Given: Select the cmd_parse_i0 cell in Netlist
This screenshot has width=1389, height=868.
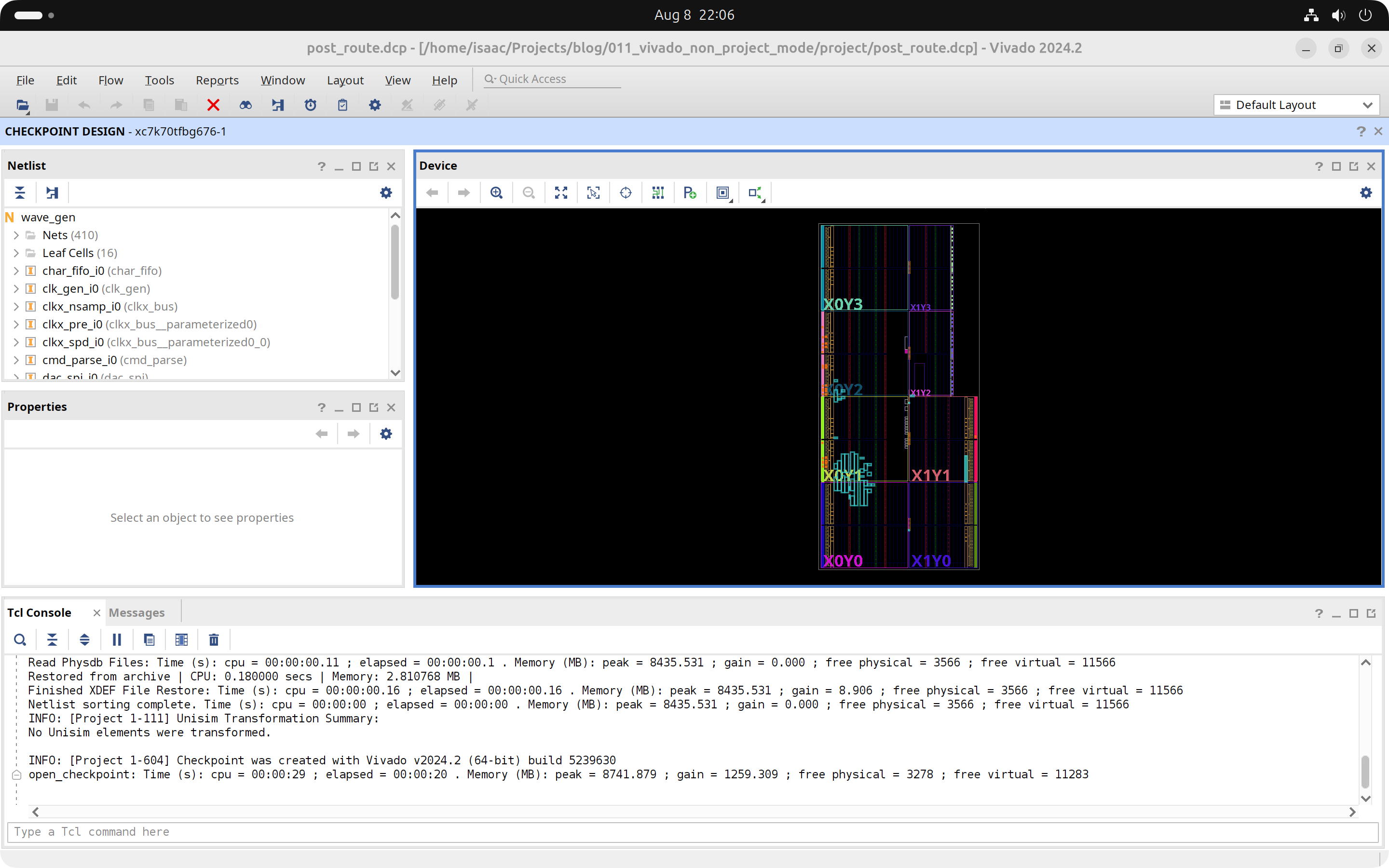Looking at the screenshot, I should [x=79, y=360].
